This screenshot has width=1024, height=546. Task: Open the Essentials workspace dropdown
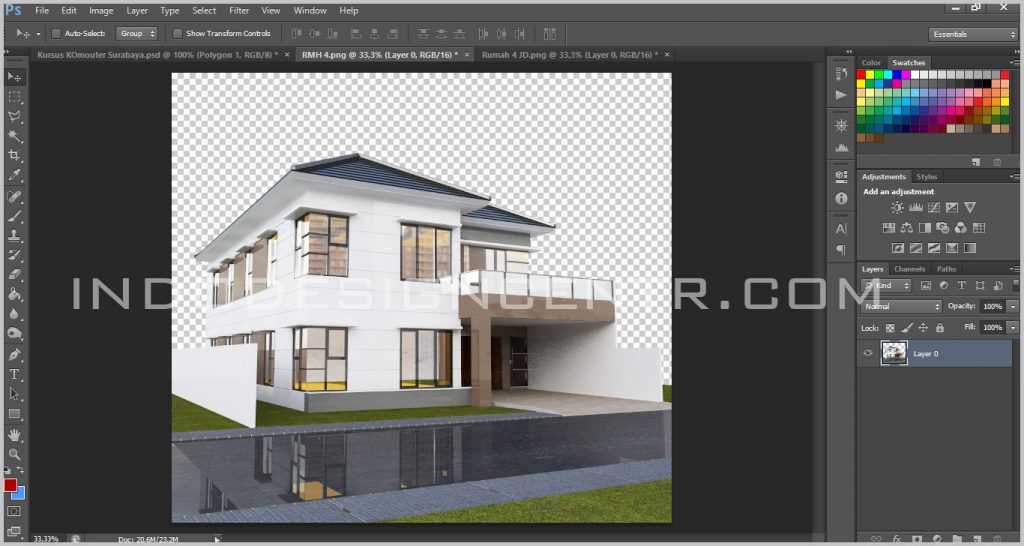point(972,34)
